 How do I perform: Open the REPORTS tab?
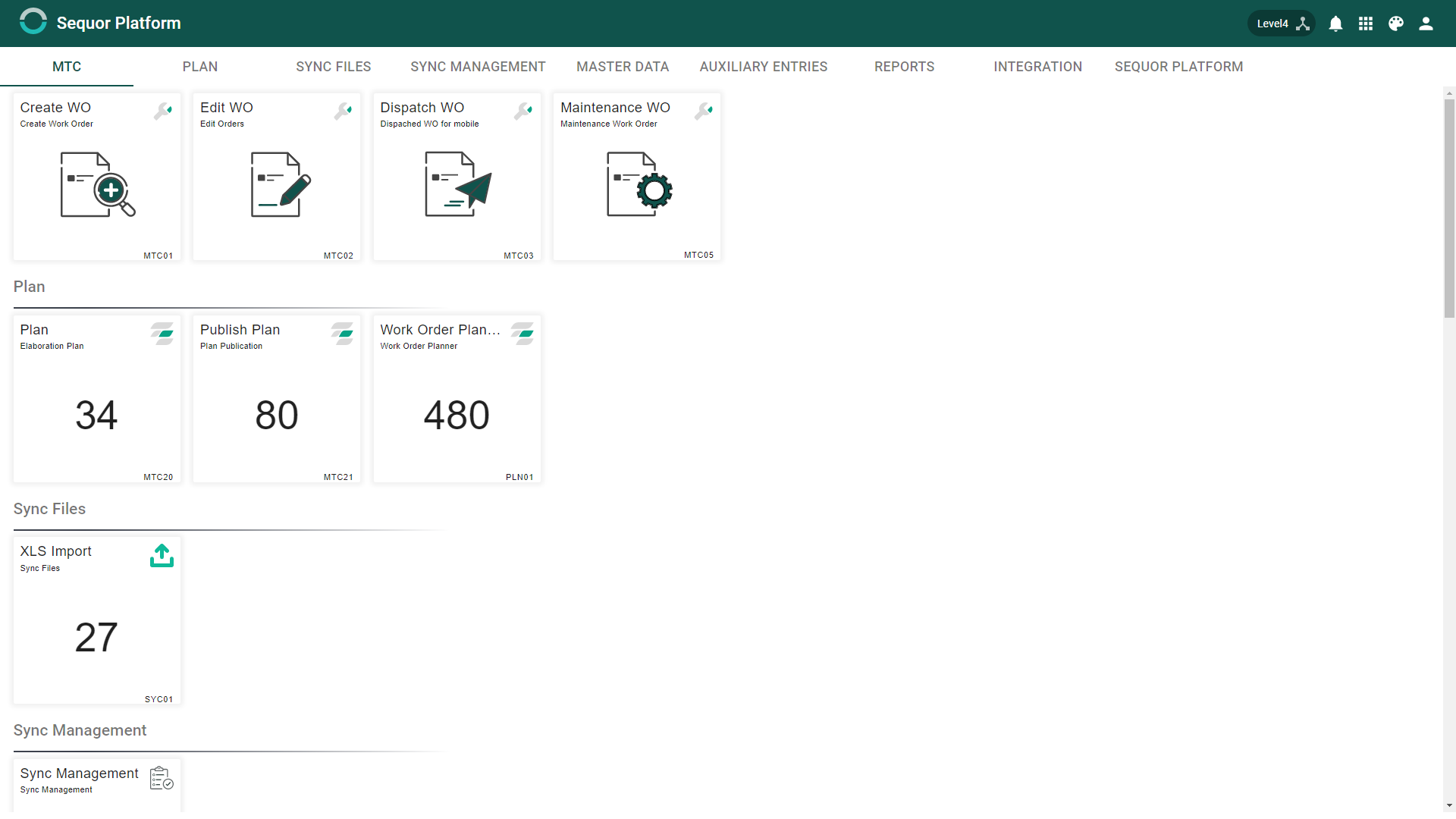tap(905, 67)
